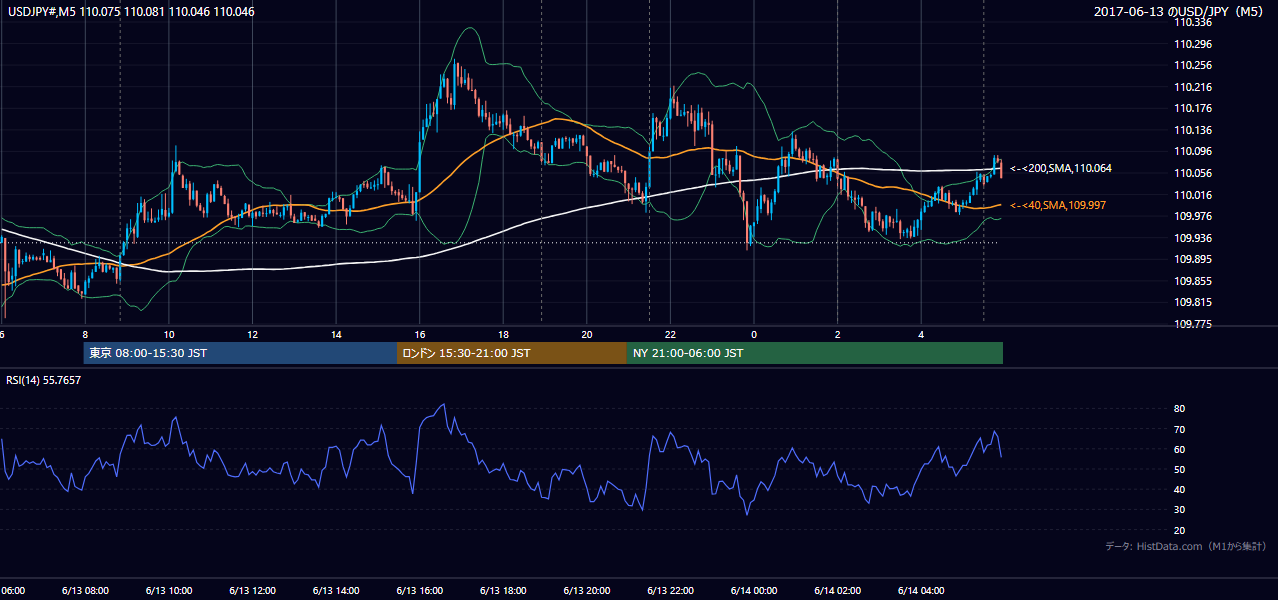
Task: Click hour 22 tick label under price chart
Action: (x=670, y=334)
